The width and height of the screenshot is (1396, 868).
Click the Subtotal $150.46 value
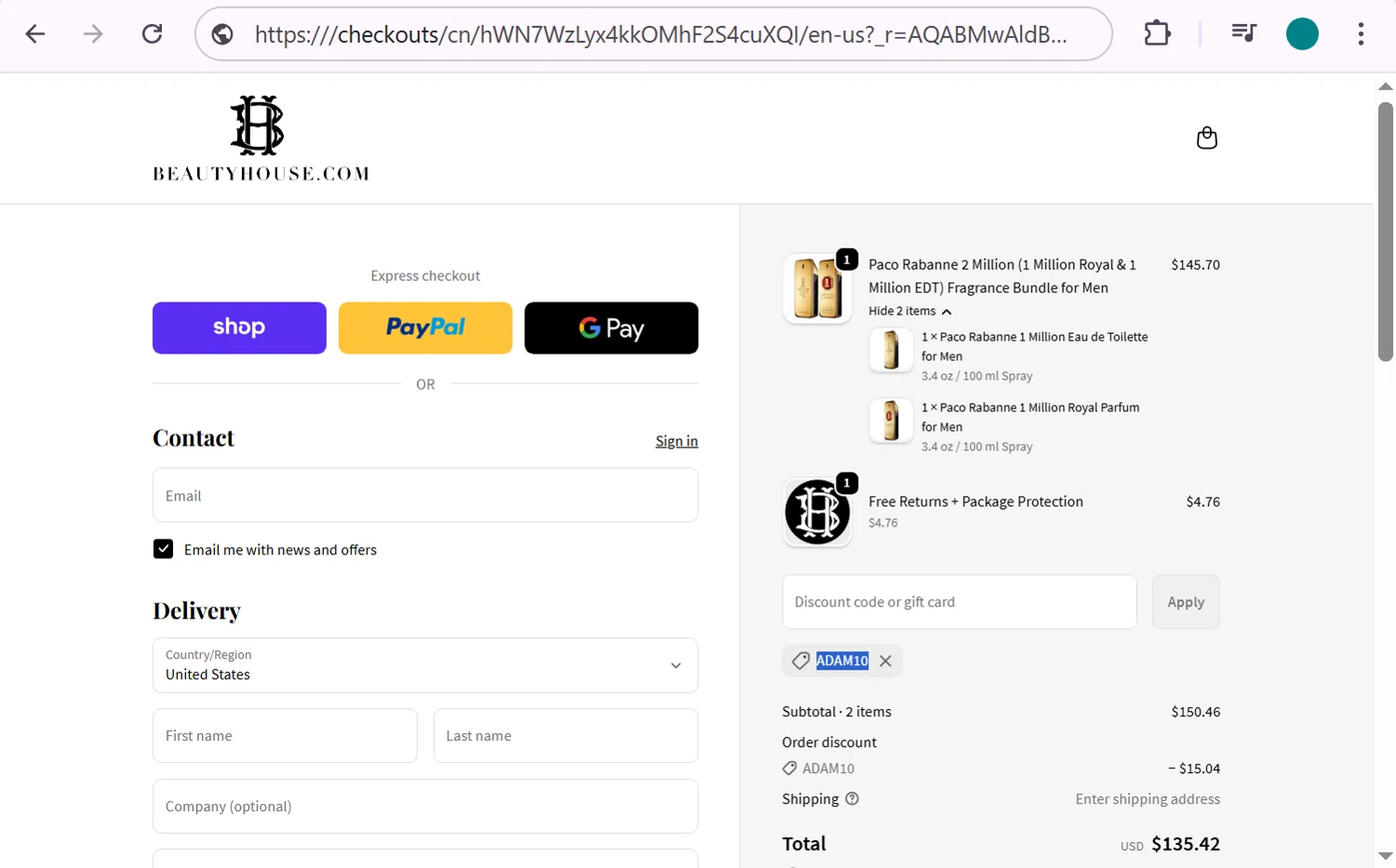(x=1195, y=712)
